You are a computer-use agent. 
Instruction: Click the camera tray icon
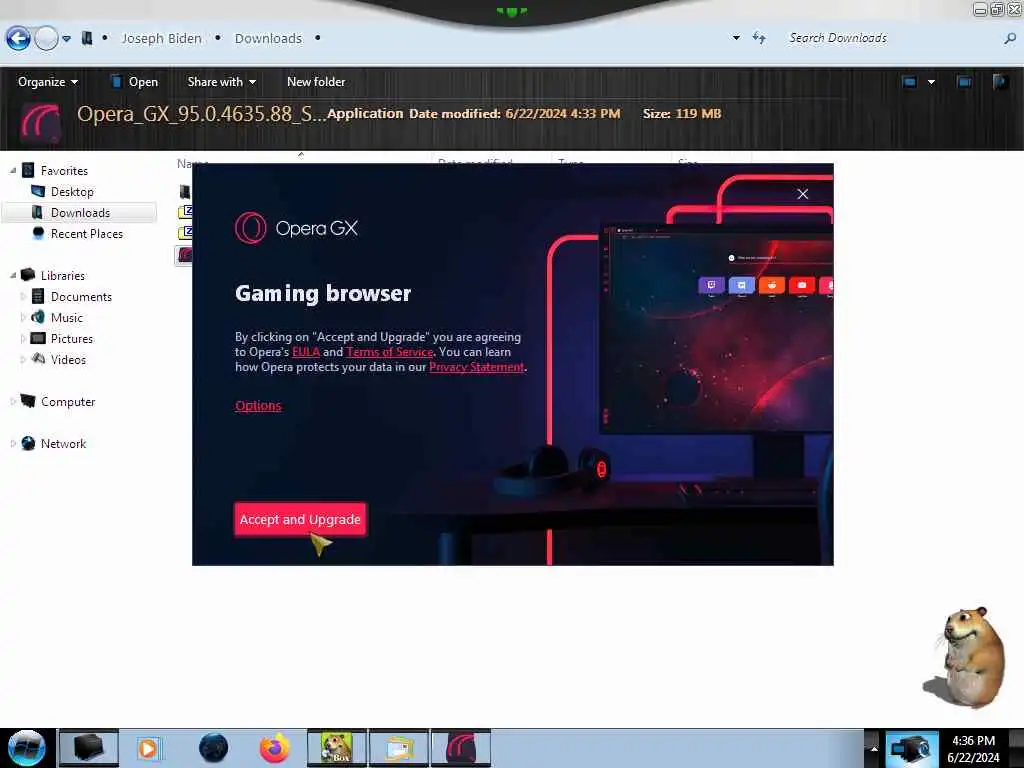(x=911, y=748)
